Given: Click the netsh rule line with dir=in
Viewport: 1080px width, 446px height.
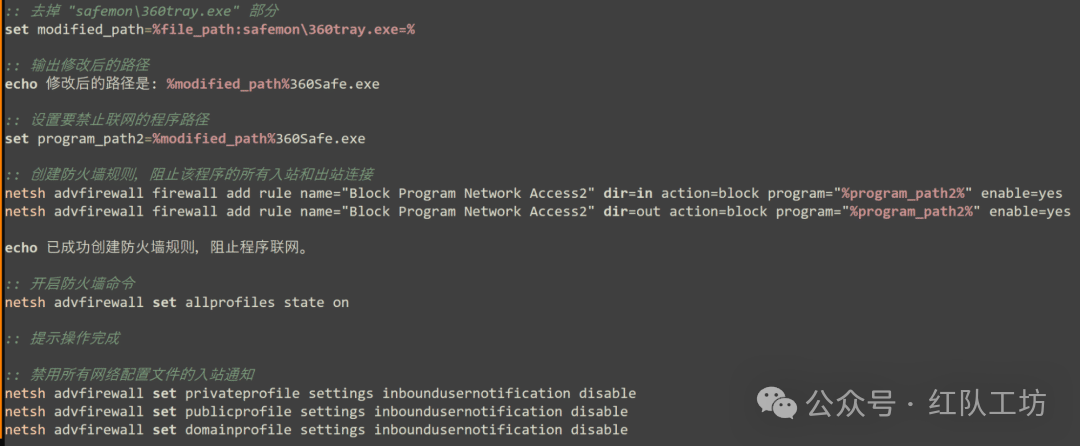Looking at the screenshot, I should click(534, 193).
